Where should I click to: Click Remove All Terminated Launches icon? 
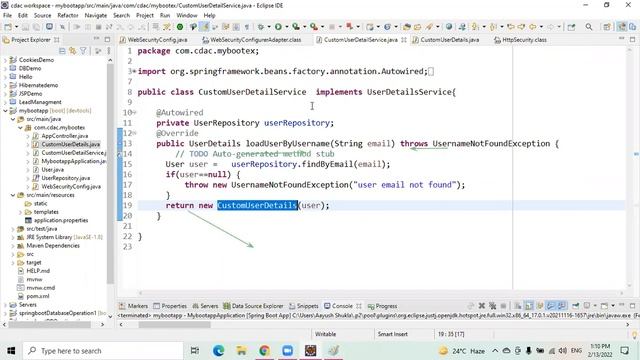click(492, 305)
